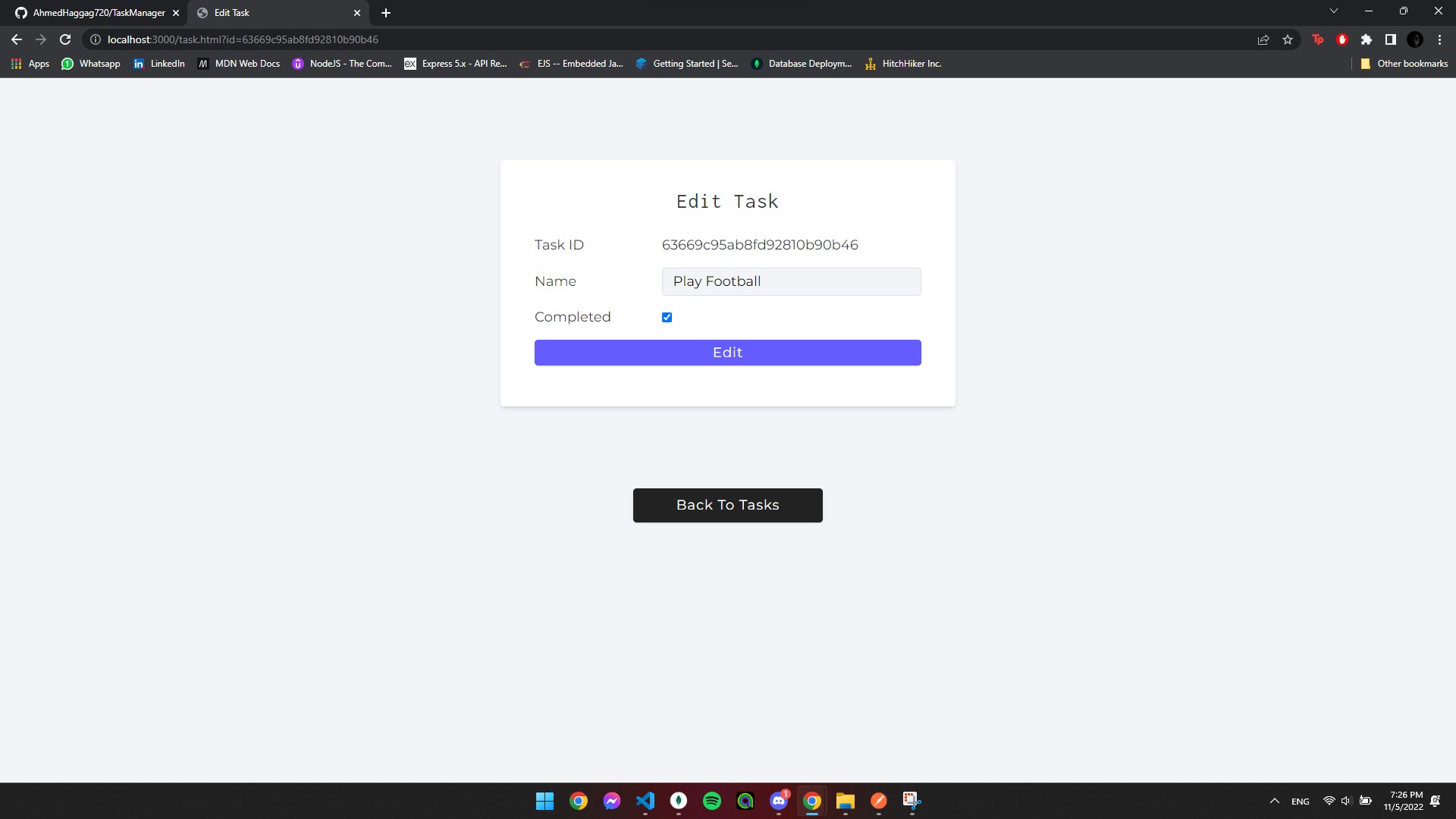Open Apps bookmark shortcut
Screen dimensions: 1456x819
(x=30, y=64)
